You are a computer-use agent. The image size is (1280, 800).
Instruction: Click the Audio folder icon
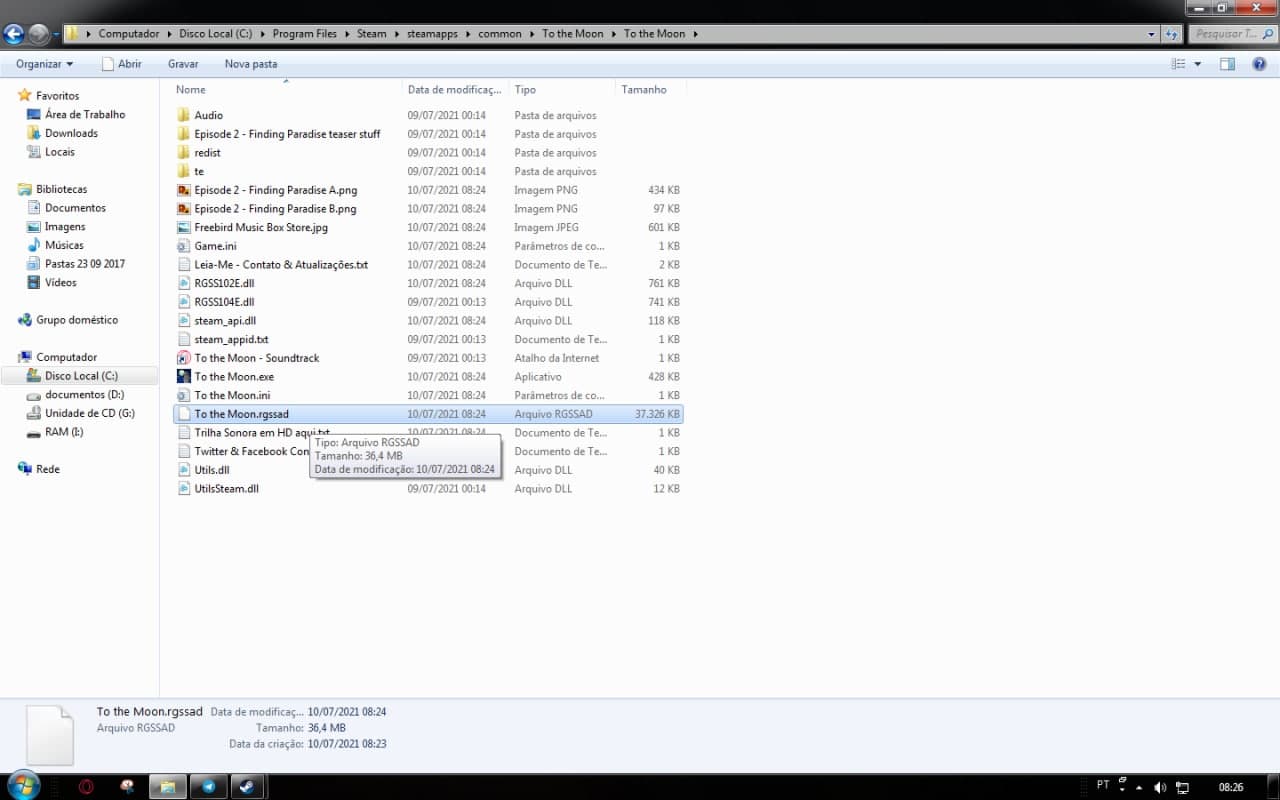[x=183, y=115]
